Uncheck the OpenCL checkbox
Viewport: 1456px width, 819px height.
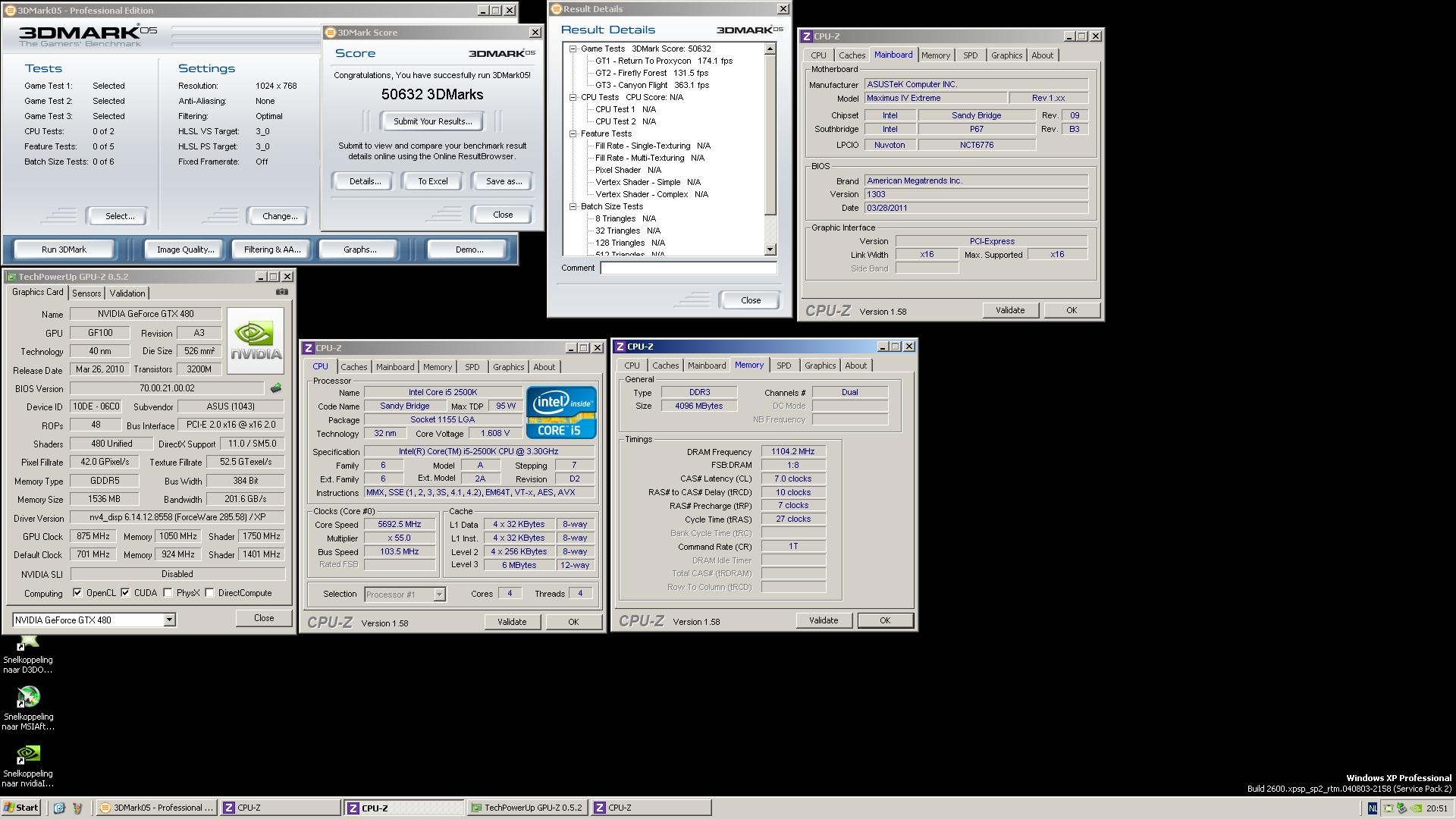click(x=77, y=593)
